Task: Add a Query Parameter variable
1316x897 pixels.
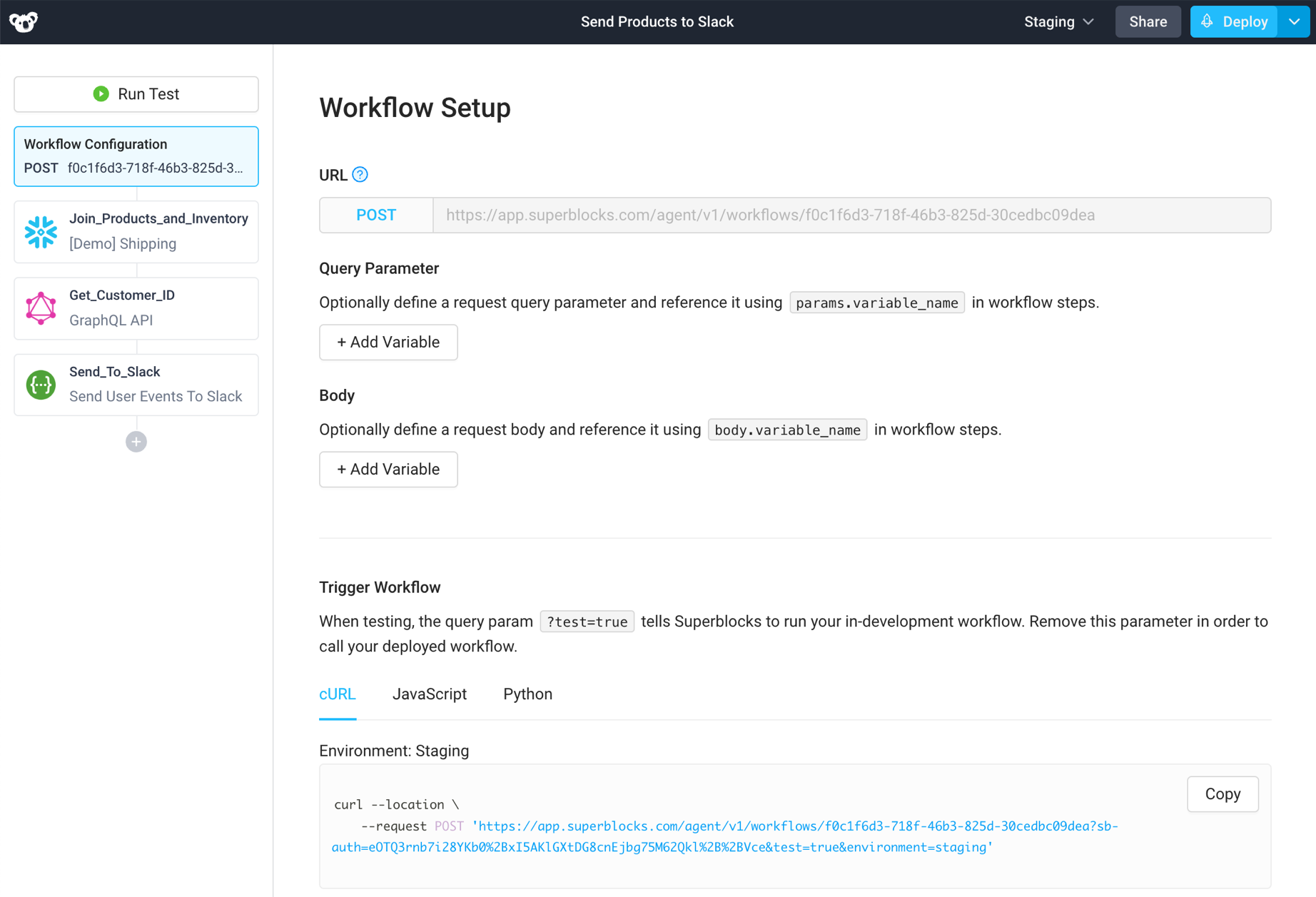Action: pos(388,343)
